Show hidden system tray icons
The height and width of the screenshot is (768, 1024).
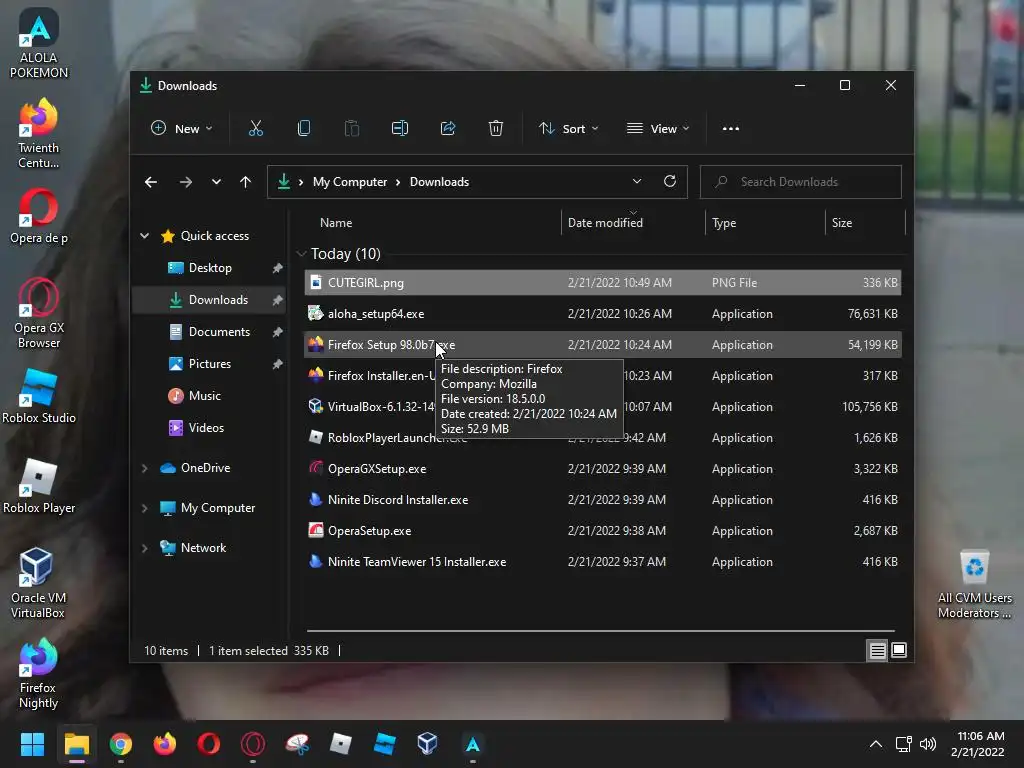coord(876,744)
